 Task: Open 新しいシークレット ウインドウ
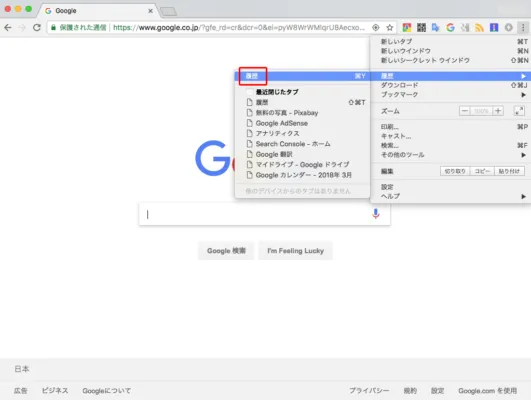pos(451,60)
